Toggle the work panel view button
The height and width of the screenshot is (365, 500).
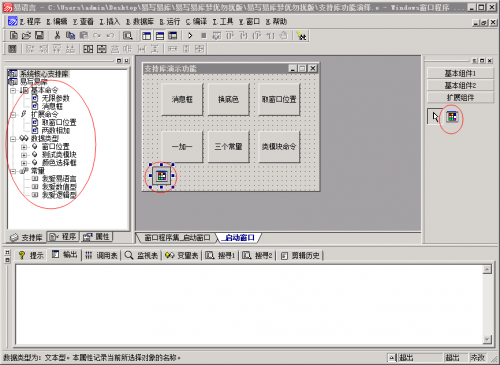coord(146,35)
